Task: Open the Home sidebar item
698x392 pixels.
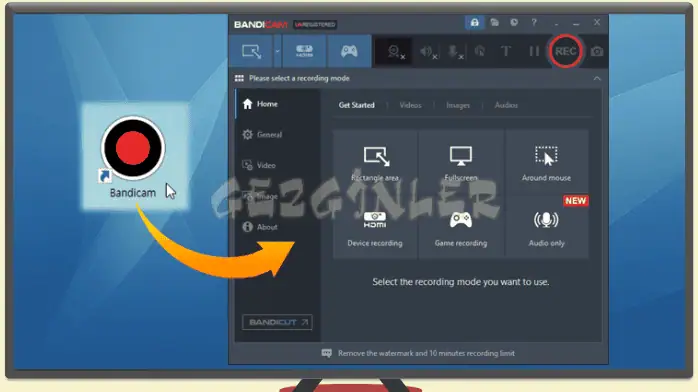Action: pos(277,104)
